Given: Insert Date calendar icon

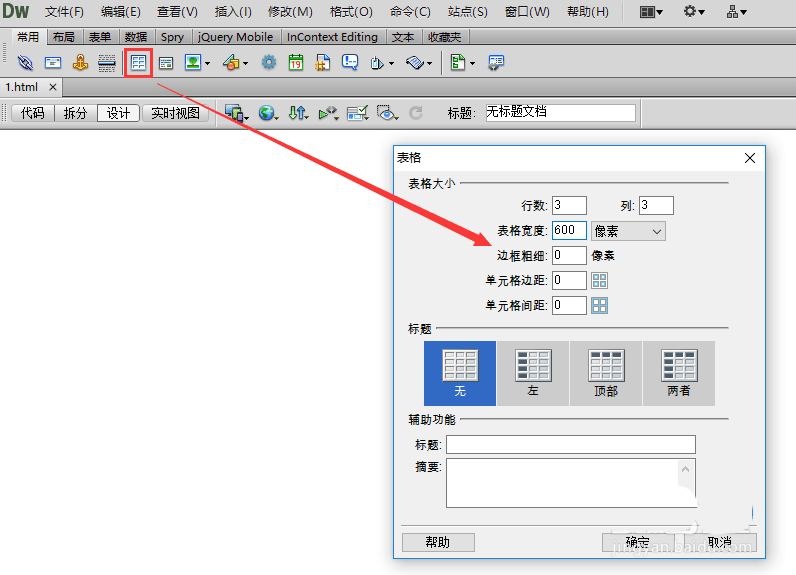Looking at the screenshot, I should pyautogui.click(x=295, y=63).
